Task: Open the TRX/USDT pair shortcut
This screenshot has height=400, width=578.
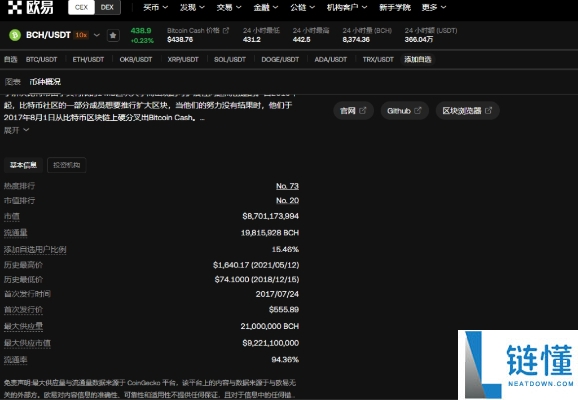Action: [378, 59]
